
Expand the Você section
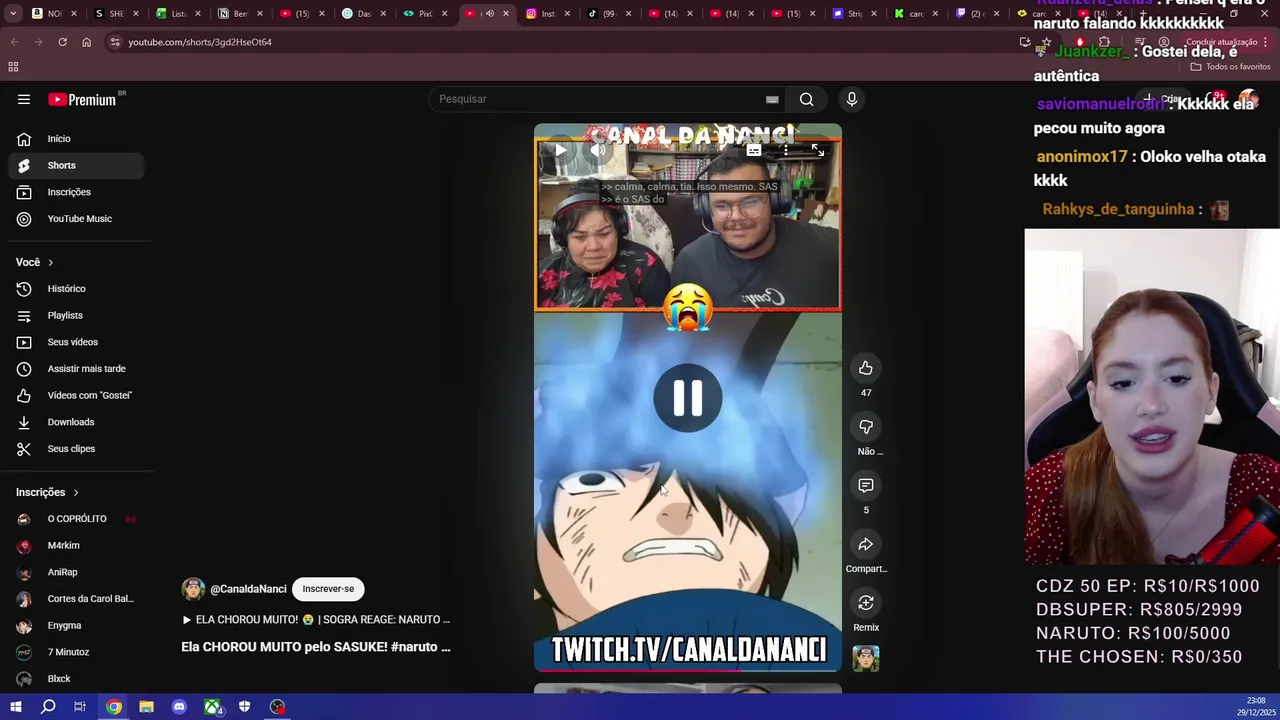(x=35, y=262)
